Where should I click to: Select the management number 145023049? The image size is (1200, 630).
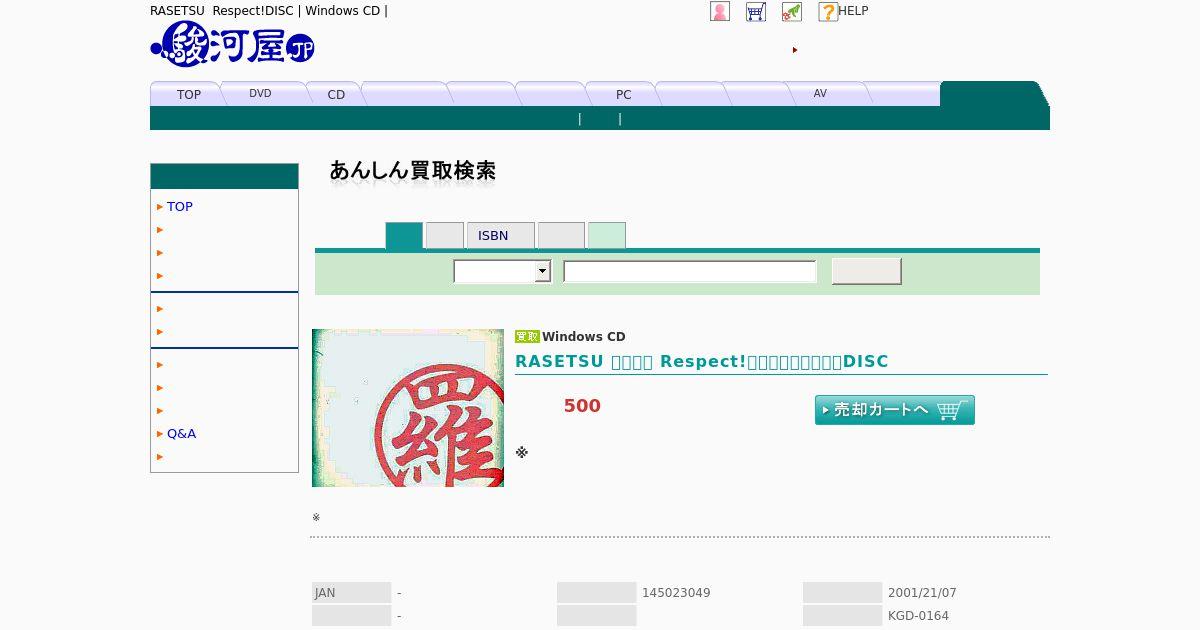pos(676,593)
